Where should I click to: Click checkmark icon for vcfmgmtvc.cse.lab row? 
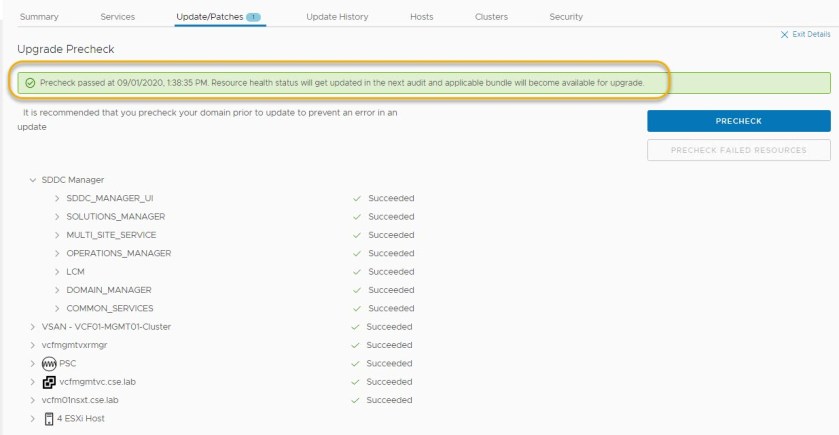[x=355, y=382]
